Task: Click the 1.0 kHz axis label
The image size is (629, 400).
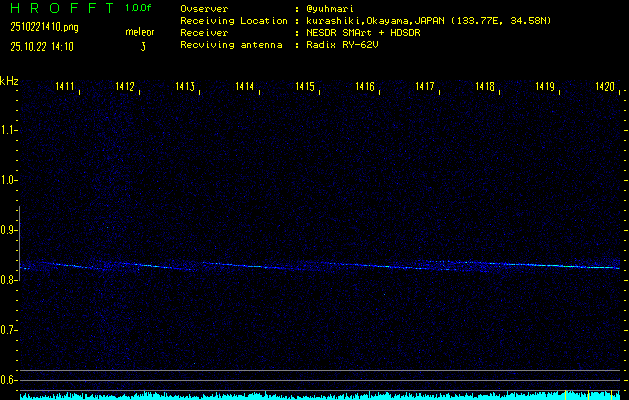Action: [x=9, y=180]
